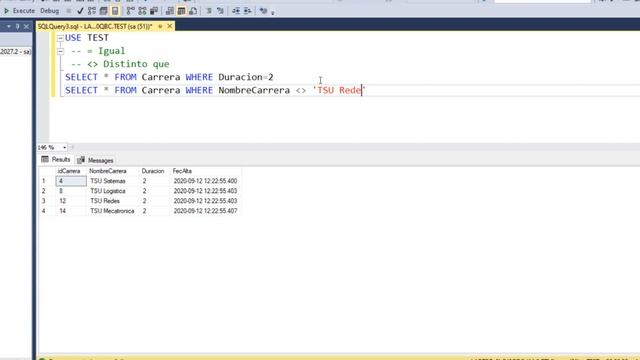
Task: Click FecAlta cell ending 55.400
Action: pyautogui.click(x=205, y=181)
